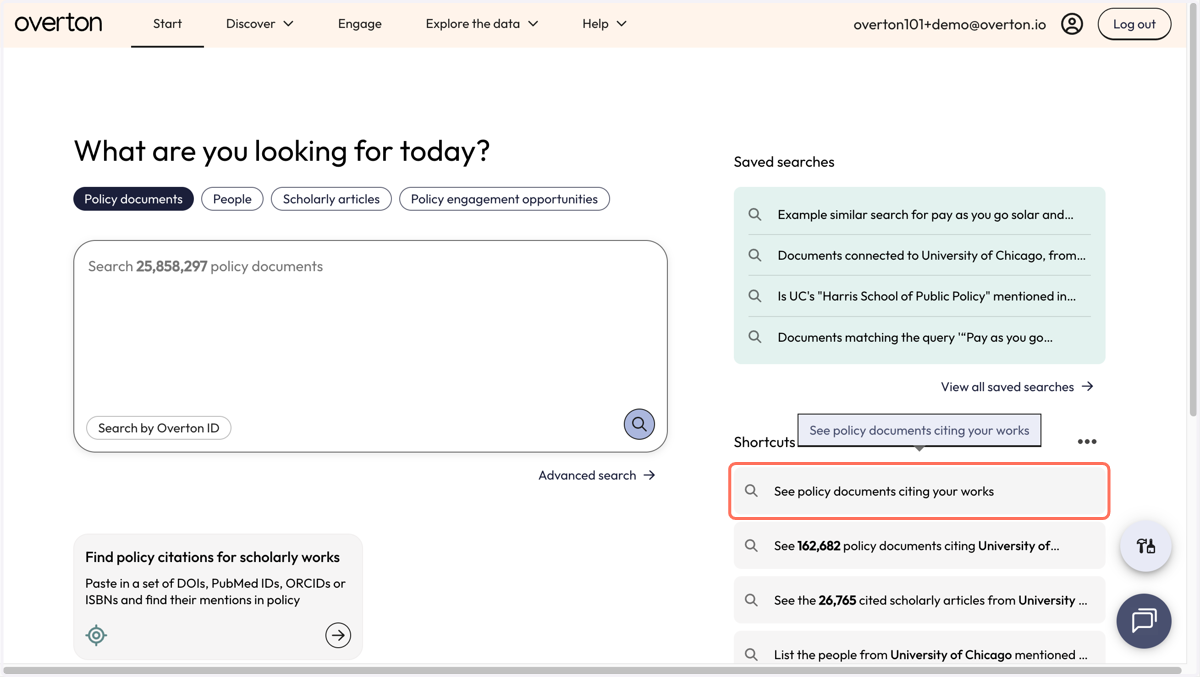Select Policy engagement opportunities search type

click(504, 199)
